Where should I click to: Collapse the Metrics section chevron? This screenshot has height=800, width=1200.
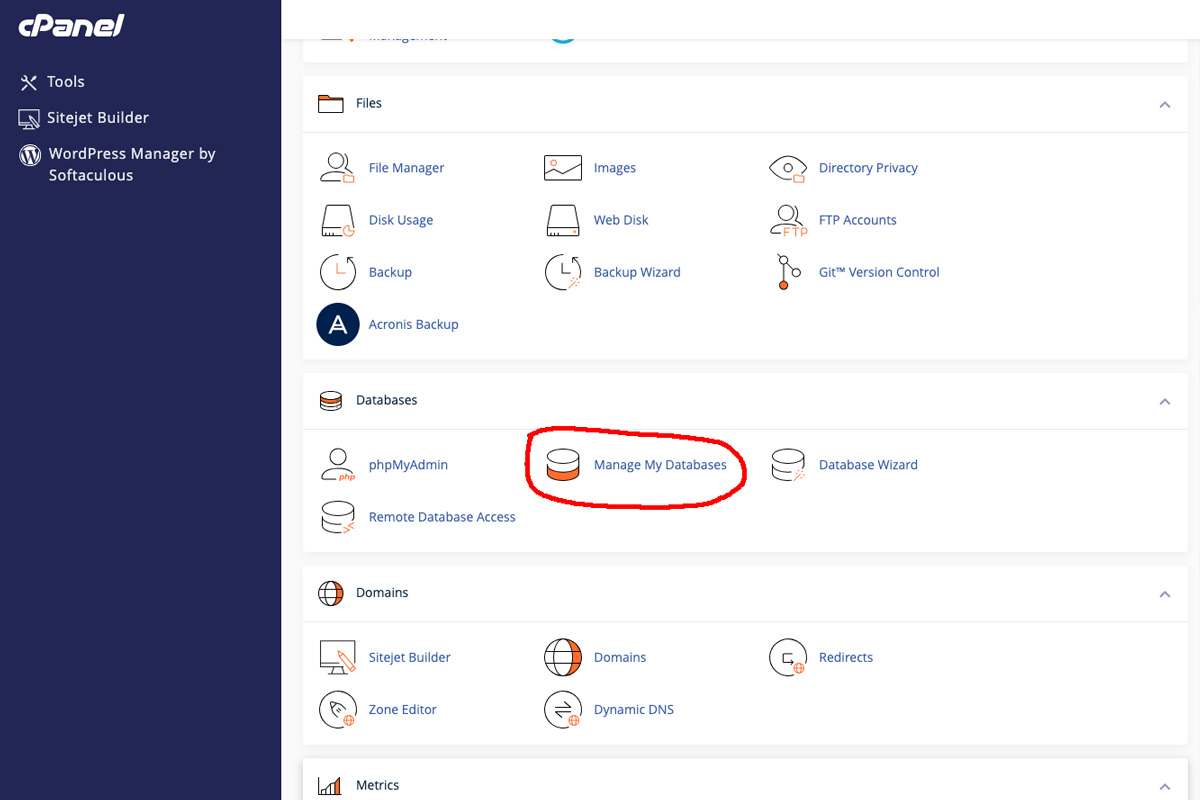[x=1165, y=787]
